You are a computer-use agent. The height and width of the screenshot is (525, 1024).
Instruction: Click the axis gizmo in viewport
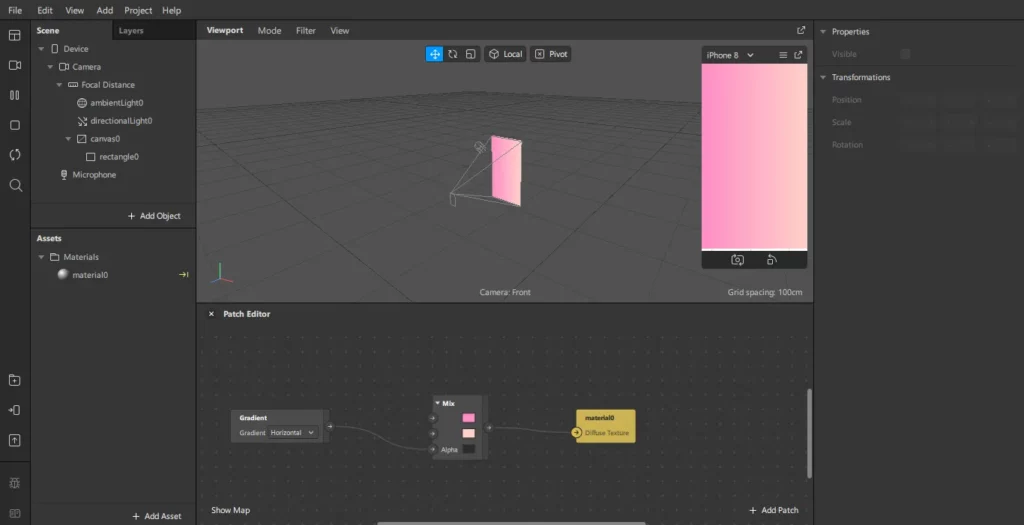pyautogui.click(x=221, y=274)
